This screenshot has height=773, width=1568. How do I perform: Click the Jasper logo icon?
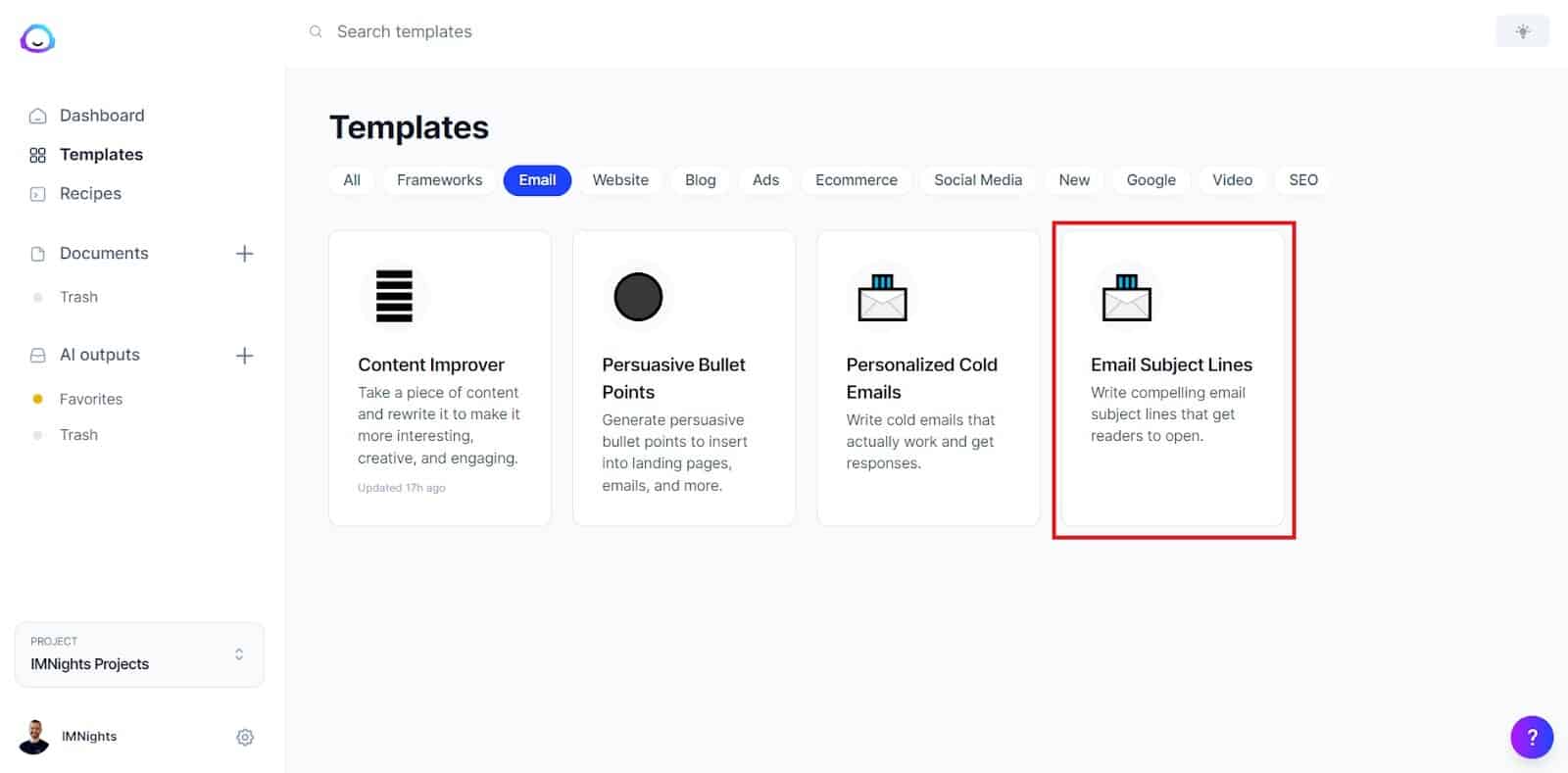[37, 38]
